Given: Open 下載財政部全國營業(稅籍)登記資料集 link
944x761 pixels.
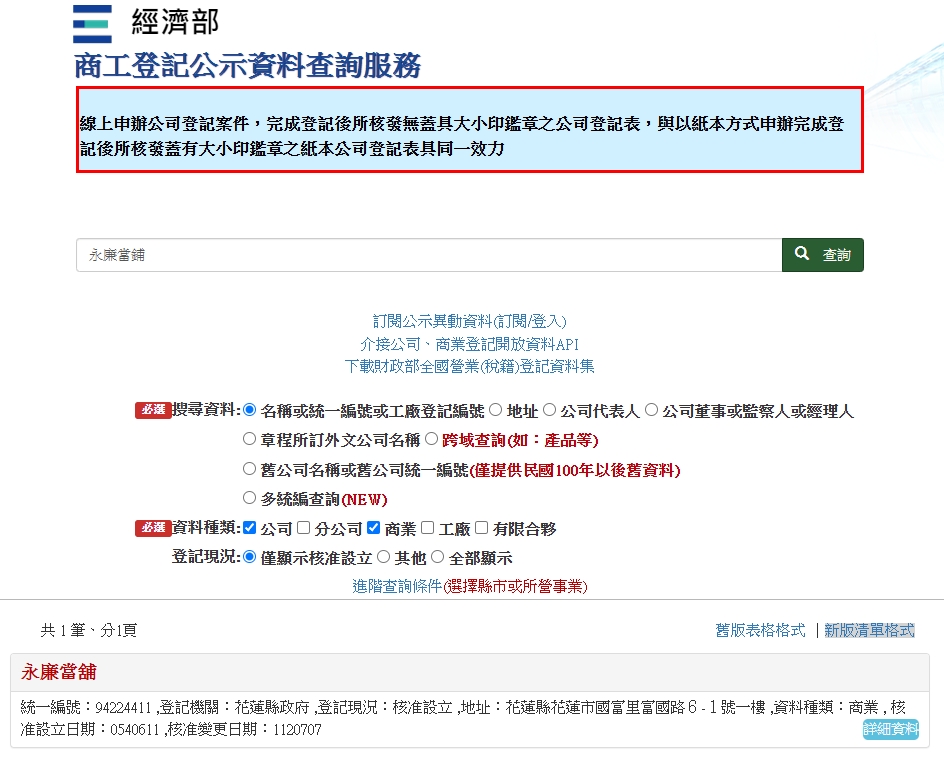Looking at the screenshot, I should [x=470, y=366].
